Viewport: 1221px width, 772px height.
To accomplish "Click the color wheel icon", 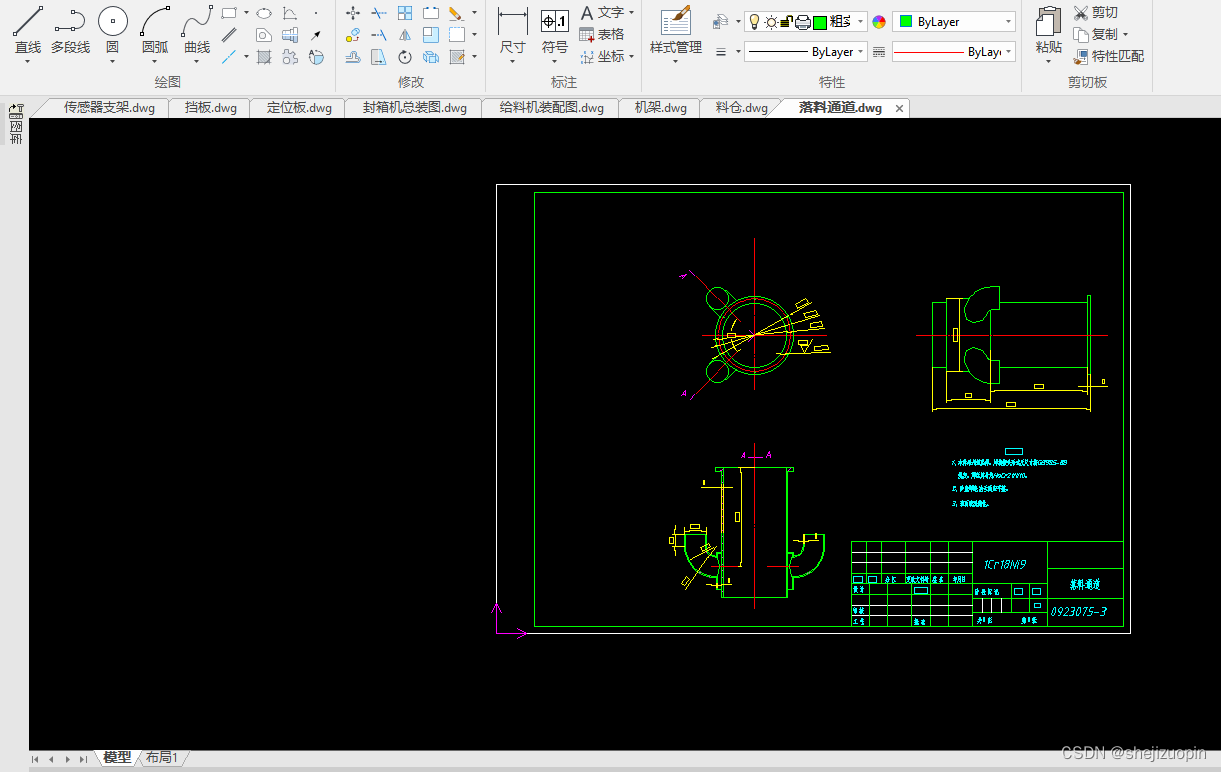I will click(x=879, y=22).
